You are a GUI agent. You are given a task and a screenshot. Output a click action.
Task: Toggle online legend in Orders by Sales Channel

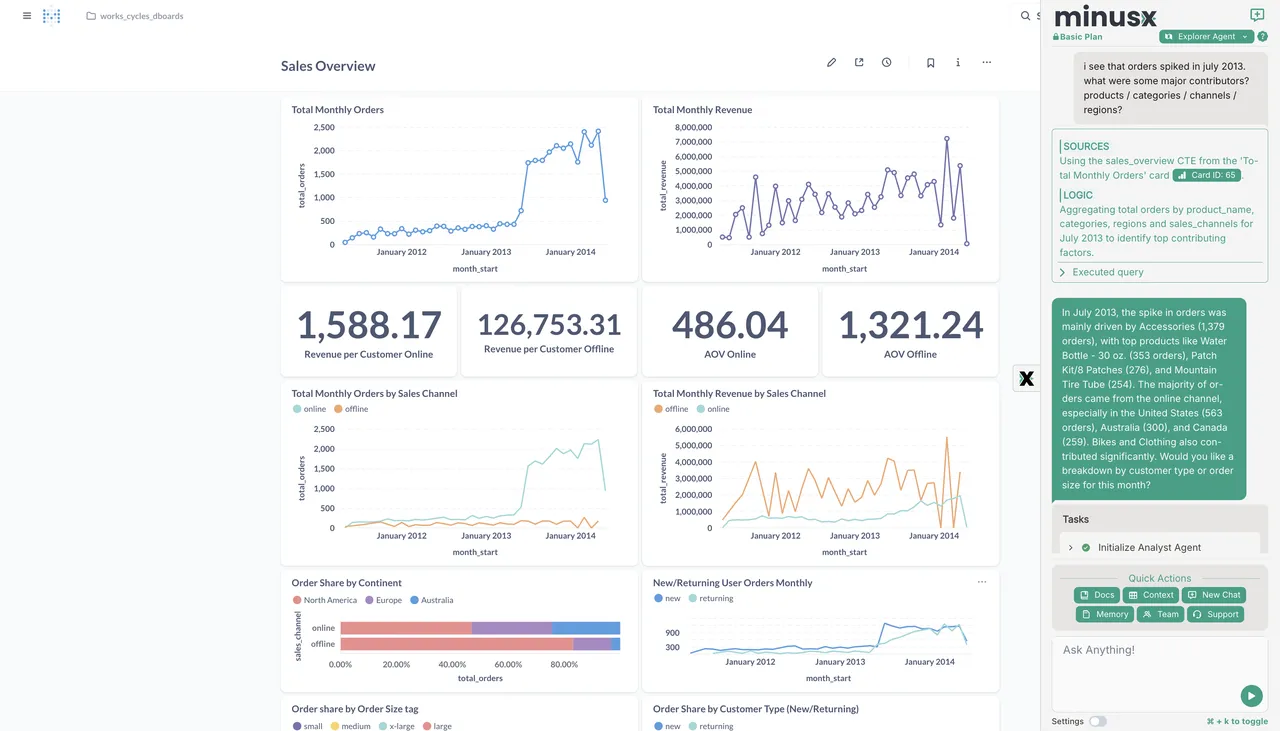coord(309,409)
